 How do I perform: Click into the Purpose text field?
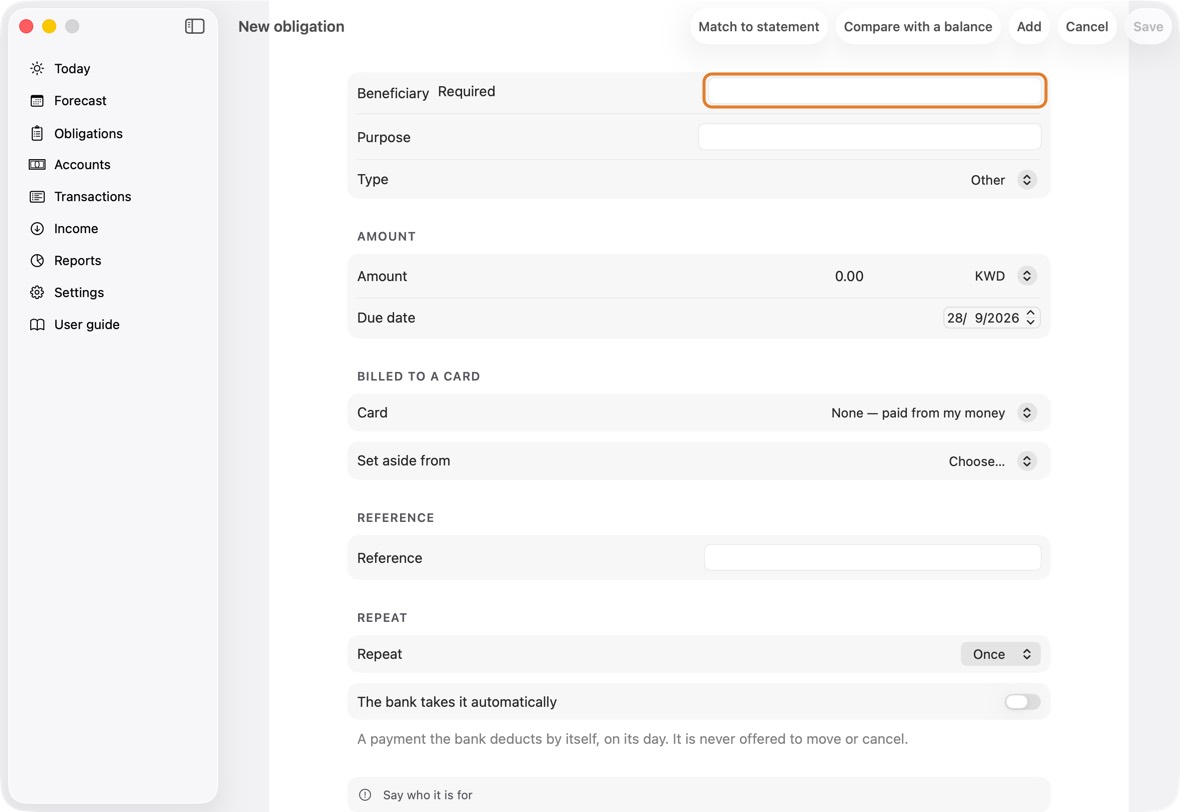870,137
